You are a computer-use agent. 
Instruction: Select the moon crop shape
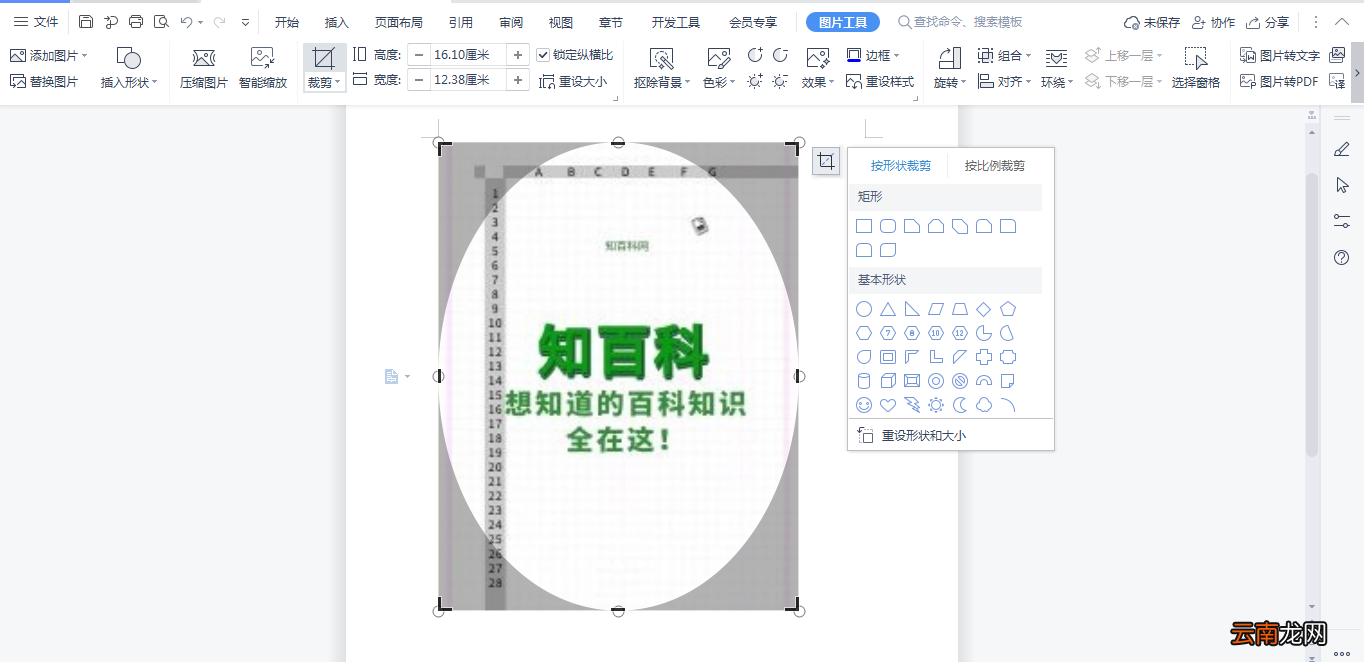960,405
